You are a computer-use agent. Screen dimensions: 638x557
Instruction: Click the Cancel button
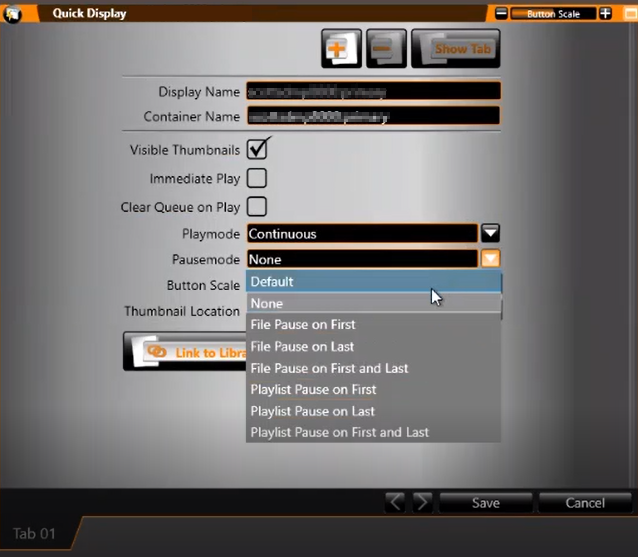(x=585, y=503)
